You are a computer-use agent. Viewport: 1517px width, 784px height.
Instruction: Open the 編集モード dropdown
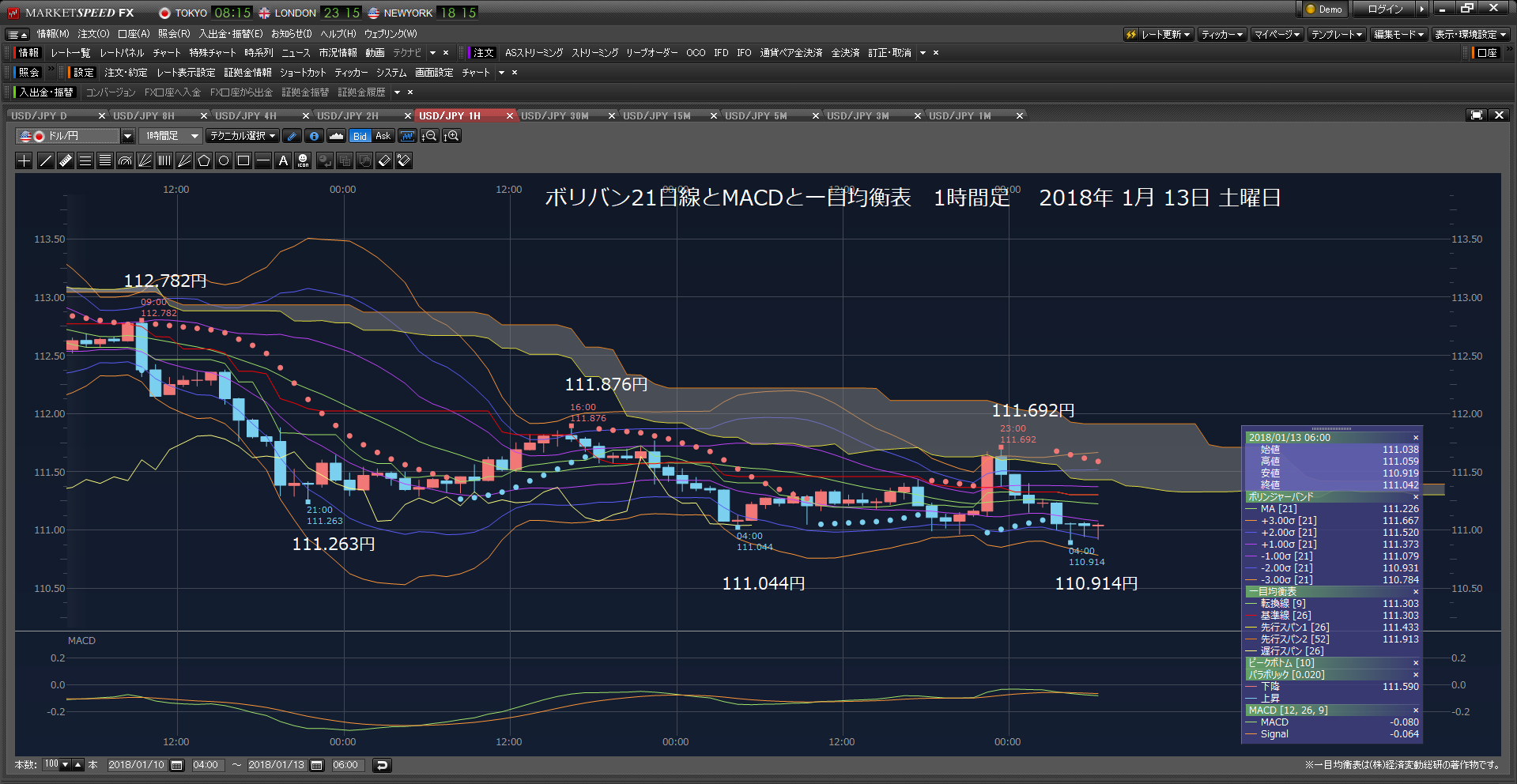1398,35
